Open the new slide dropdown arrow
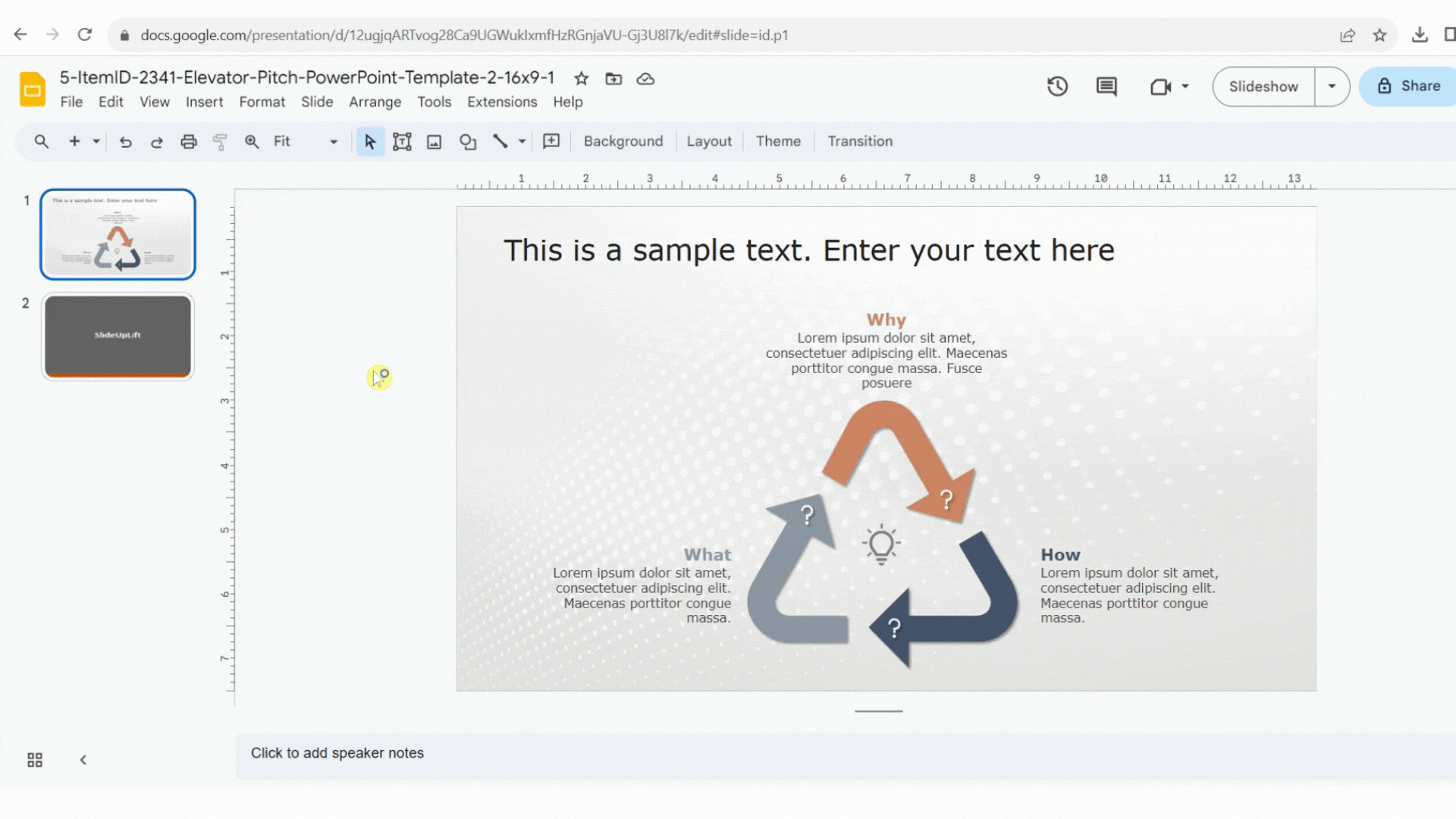 coord(96,142)
